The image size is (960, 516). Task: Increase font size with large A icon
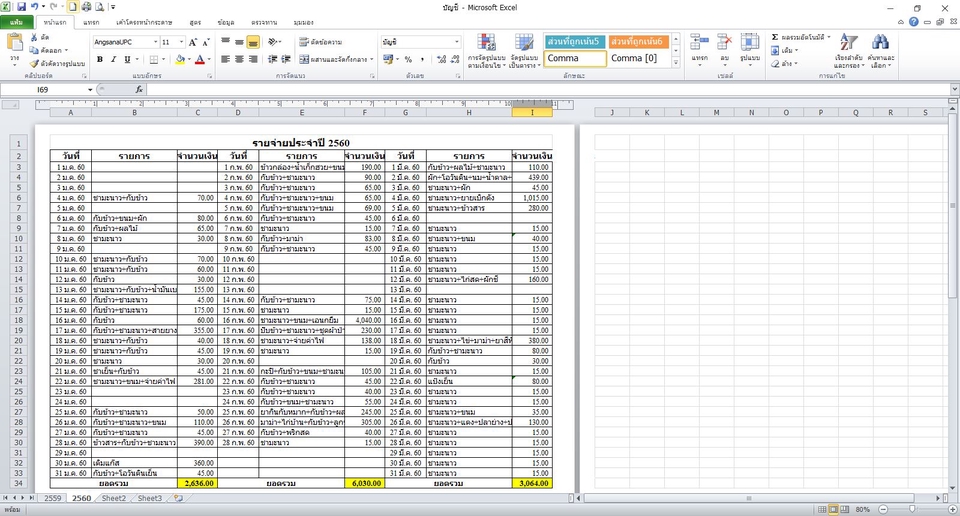pos(193,42)
